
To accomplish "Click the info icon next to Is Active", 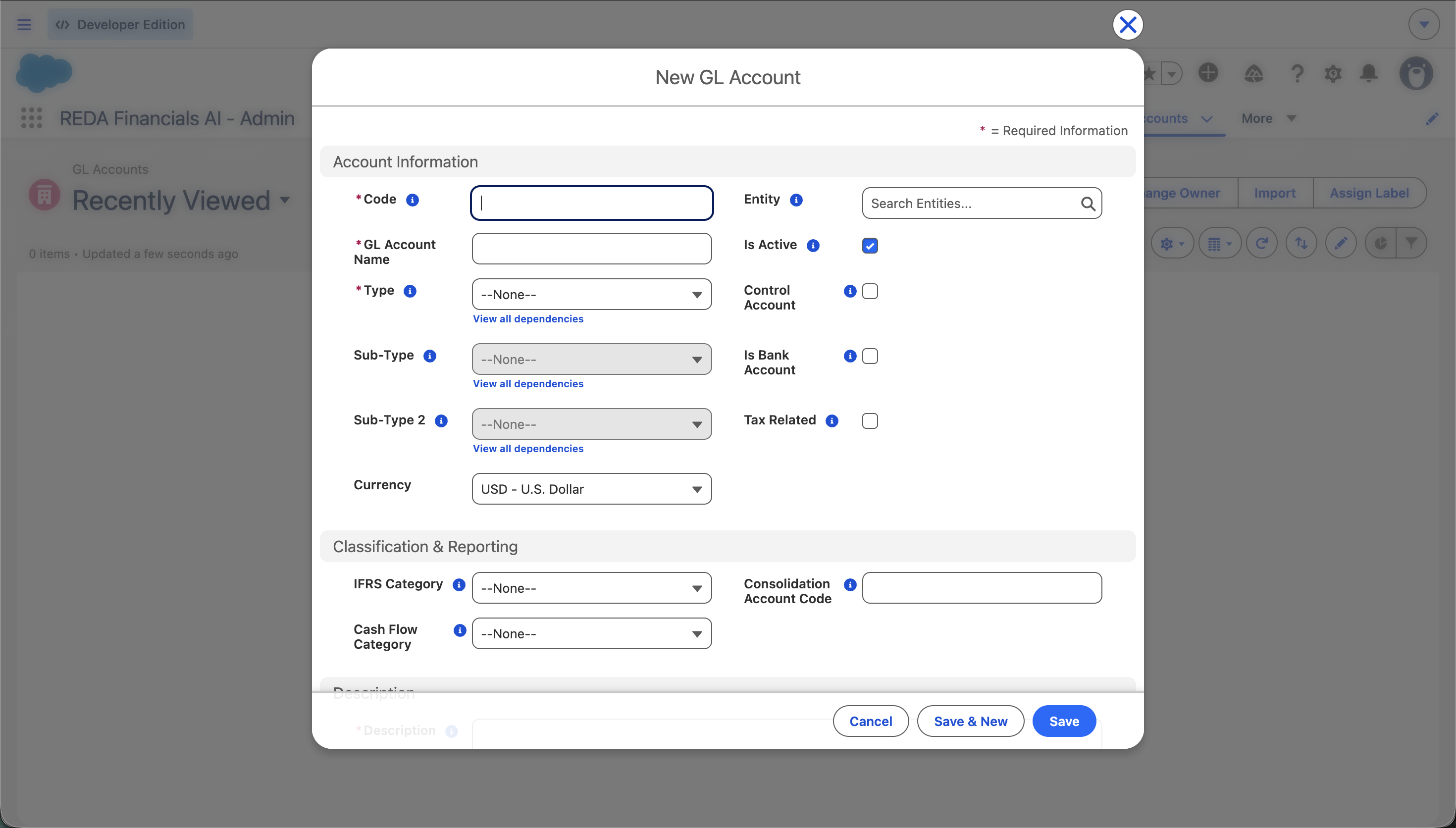I will pos(813,246).
